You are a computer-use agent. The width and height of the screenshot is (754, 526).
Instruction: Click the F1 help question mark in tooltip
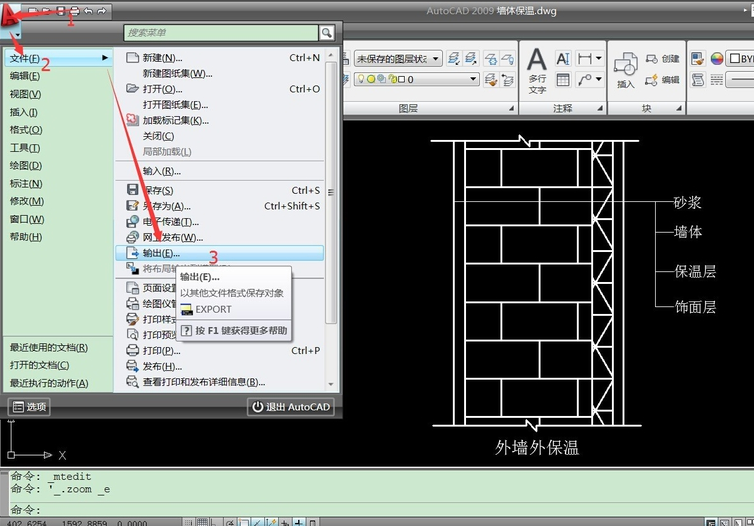(x=187, y=330)
